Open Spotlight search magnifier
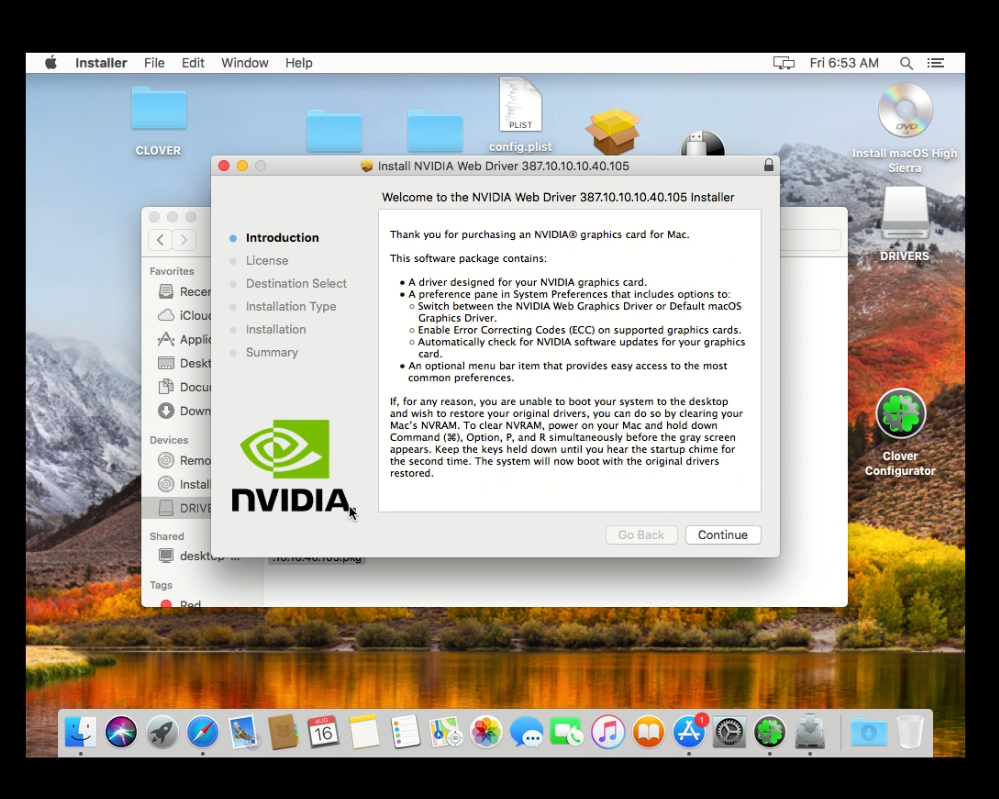The image size is (999, 799). pyautogui.click(x=906, y=62)
